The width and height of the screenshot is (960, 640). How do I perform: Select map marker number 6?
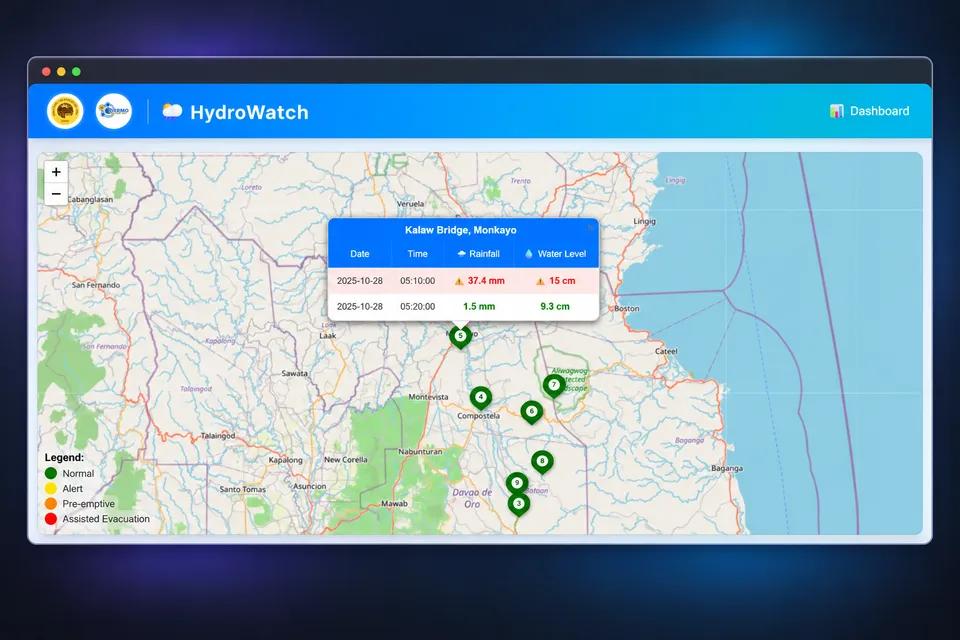point(531,412)
